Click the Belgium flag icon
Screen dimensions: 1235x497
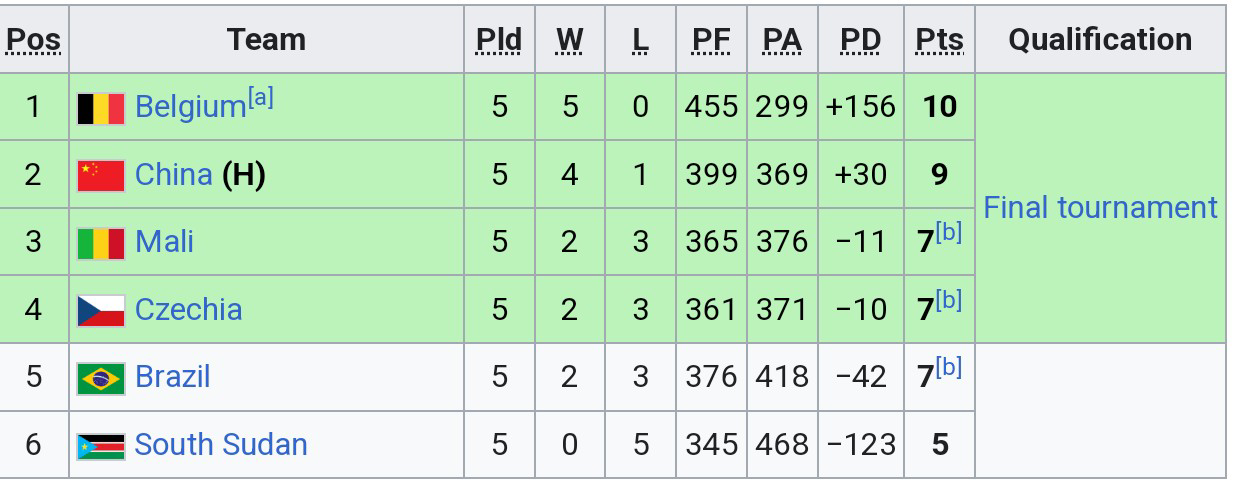101,108
